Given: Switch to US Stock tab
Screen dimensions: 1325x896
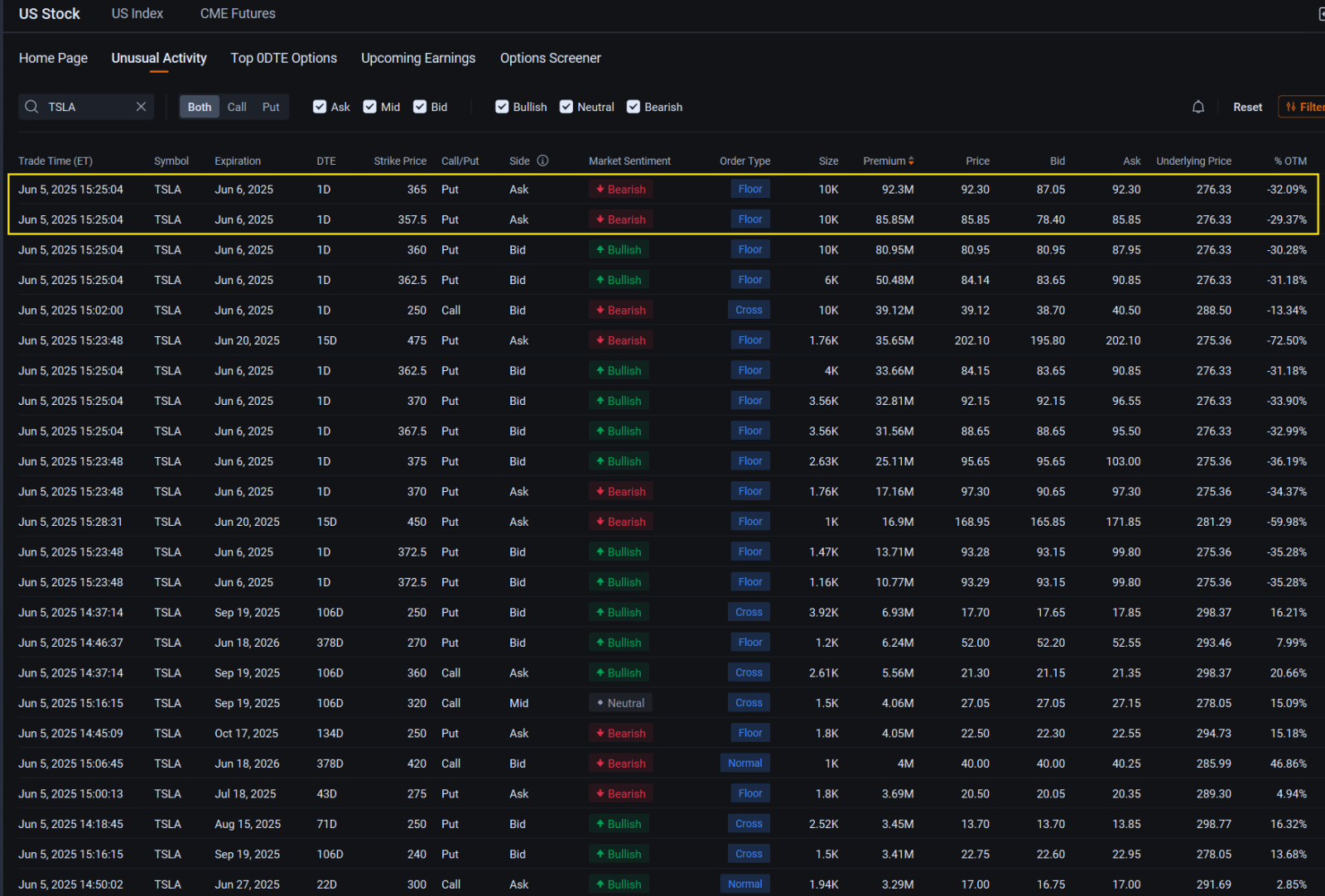Looking at the screenshot, I should coord(50,13).
